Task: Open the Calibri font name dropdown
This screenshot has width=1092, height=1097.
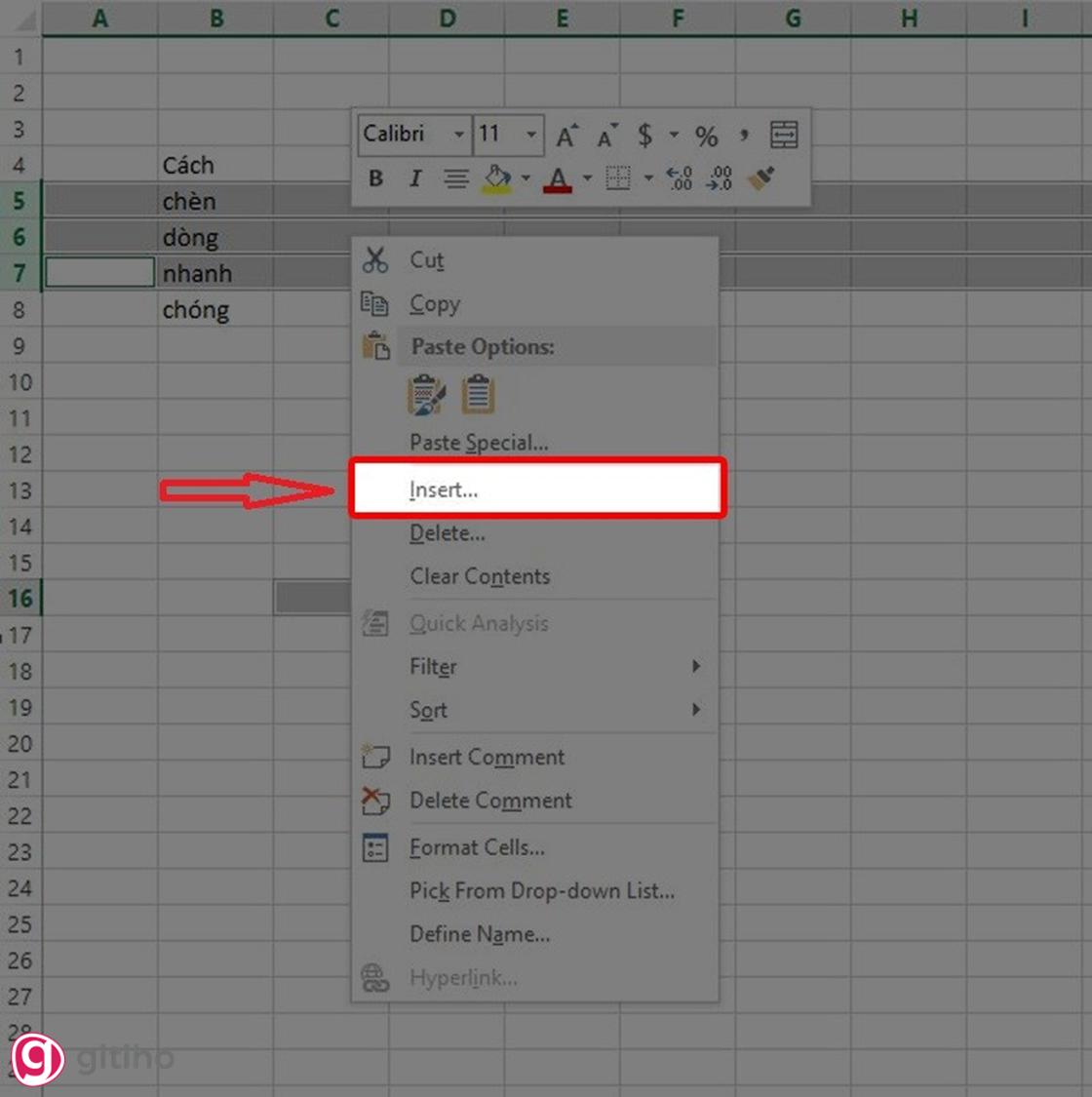Action: click(x=460, y=134)
